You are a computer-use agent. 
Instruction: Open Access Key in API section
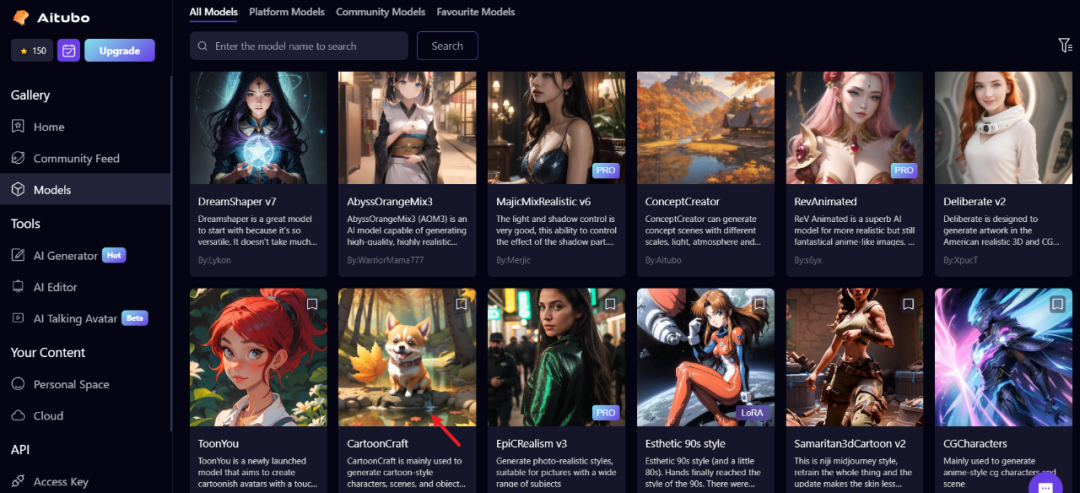(x=61, y=481)
